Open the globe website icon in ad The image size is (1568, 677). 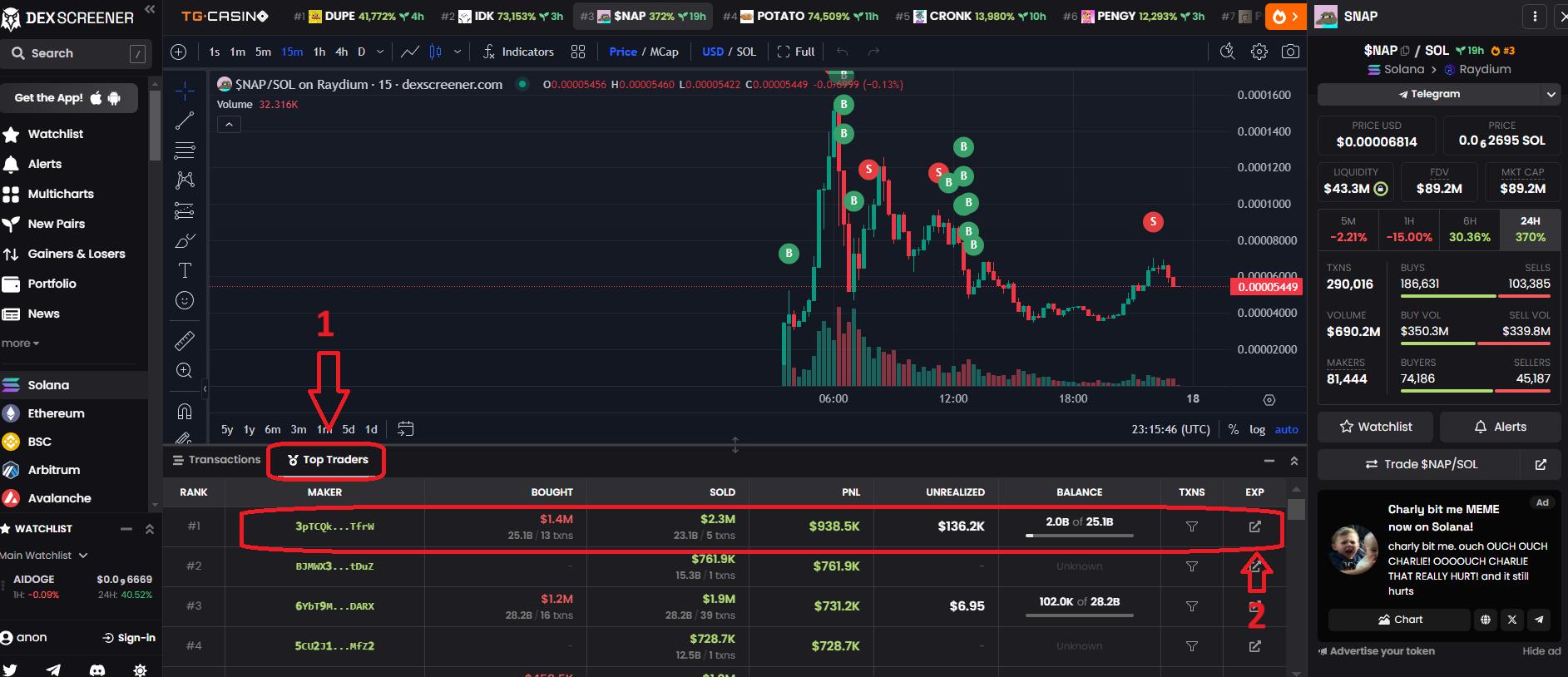[x=1486, y=620]
